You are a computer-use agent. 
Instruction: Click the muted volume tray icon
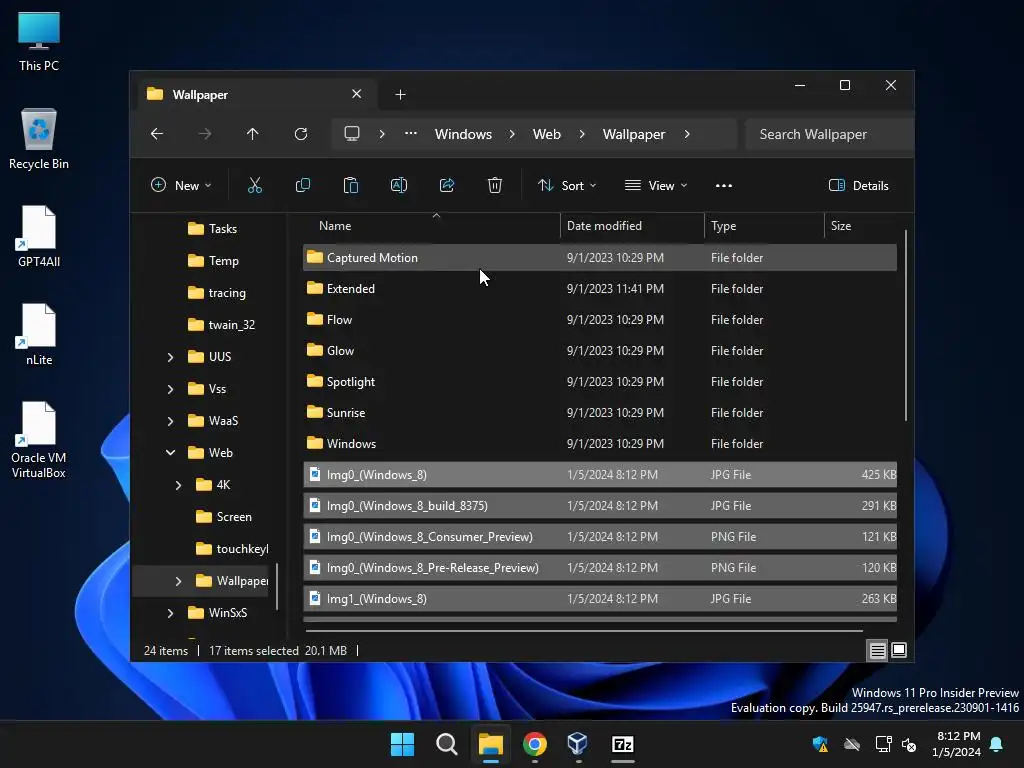(908, 744)
